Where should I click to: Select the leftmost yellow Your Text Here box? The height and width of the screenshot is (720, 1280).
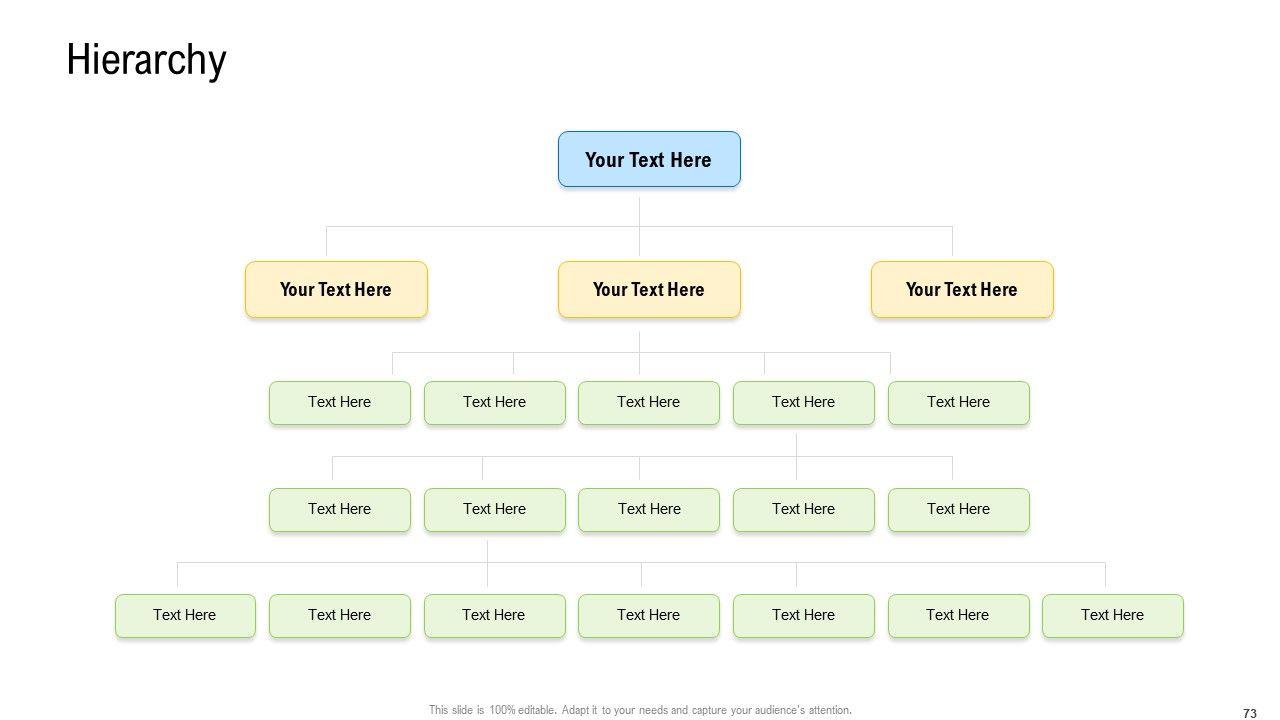click(x=336, y=290)
